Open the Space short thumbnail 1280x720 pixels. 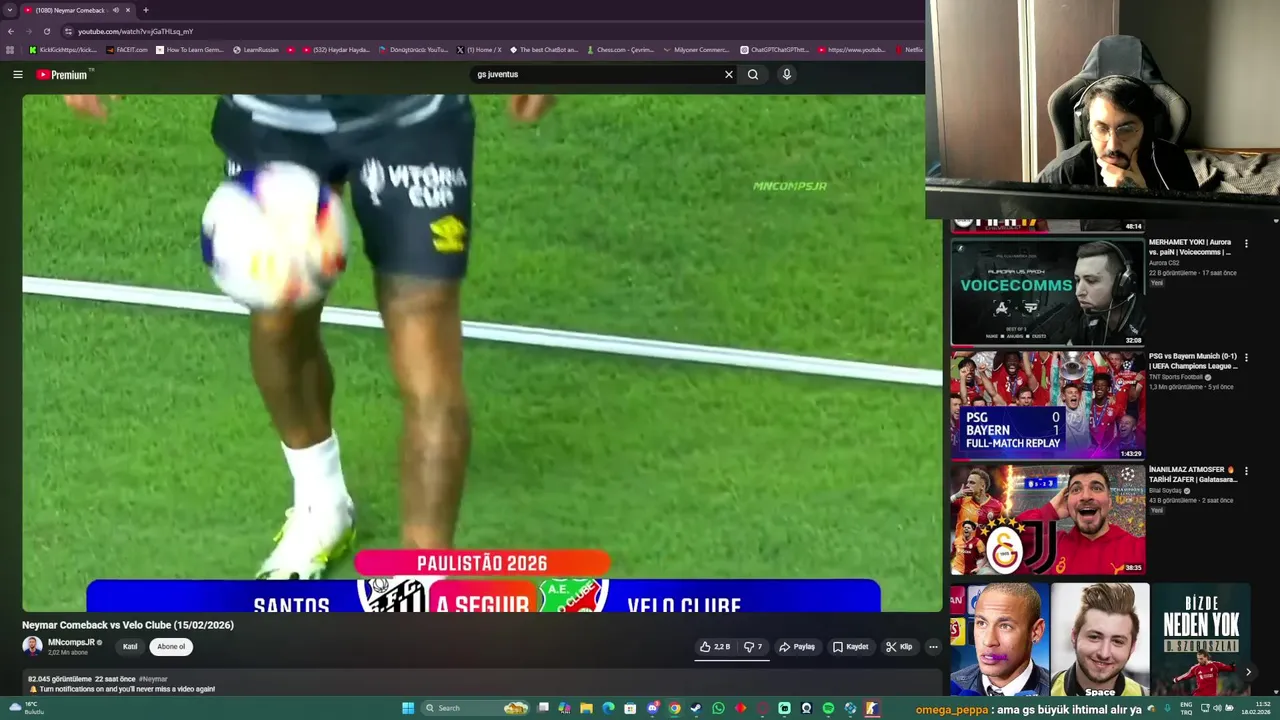tap(1100, 640)
